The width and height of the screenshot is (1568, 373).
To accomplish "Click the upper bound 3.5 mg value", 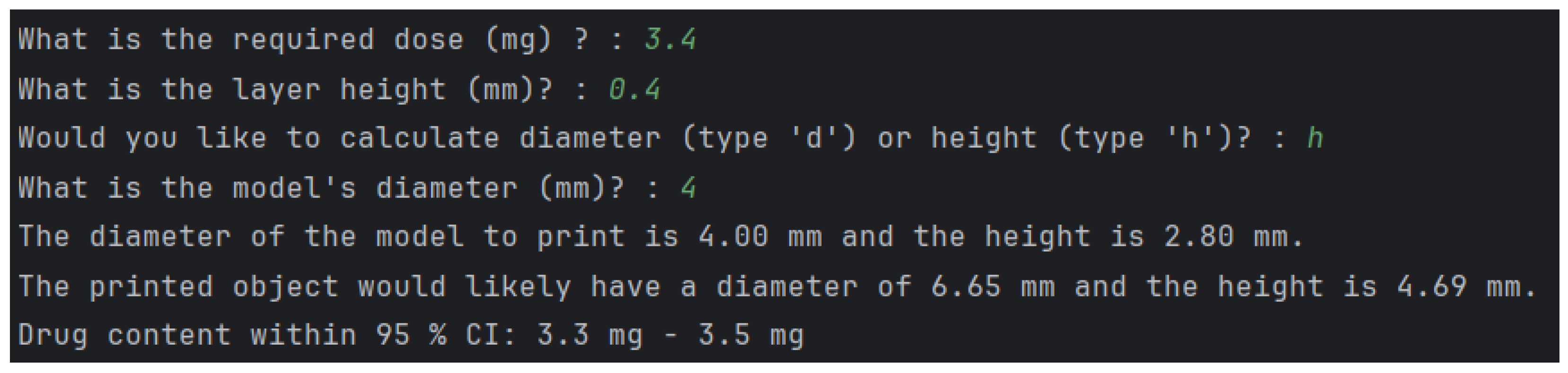I will pyautogui.click(x=750, y=336).
